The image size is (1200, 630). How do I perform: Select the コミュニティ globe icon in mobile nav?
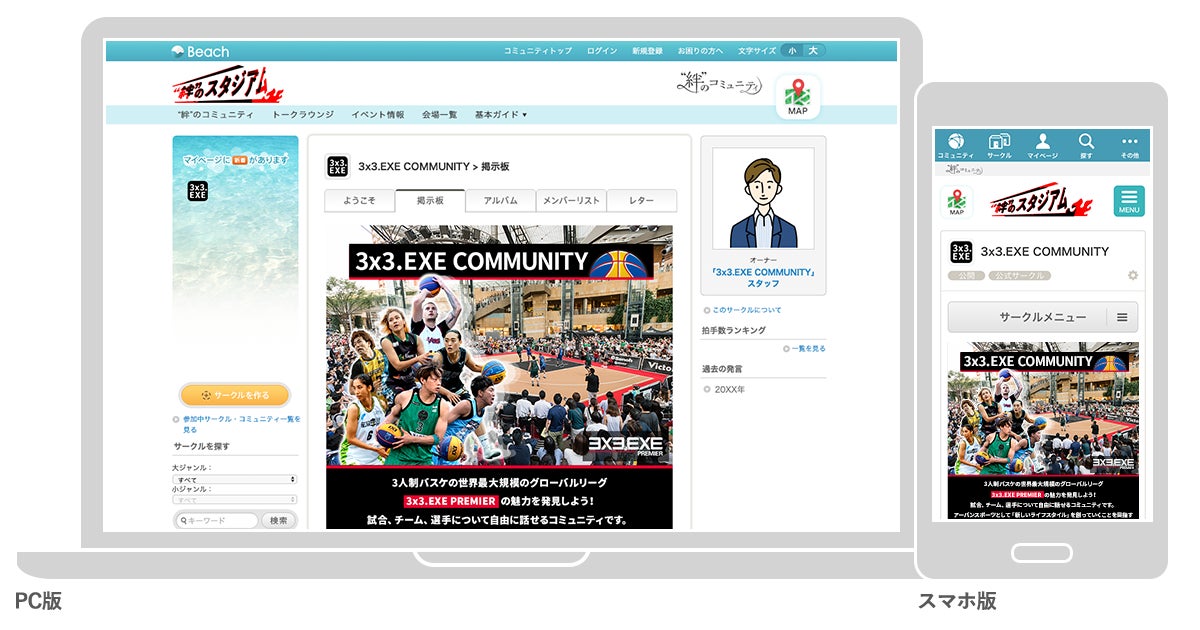958,142
